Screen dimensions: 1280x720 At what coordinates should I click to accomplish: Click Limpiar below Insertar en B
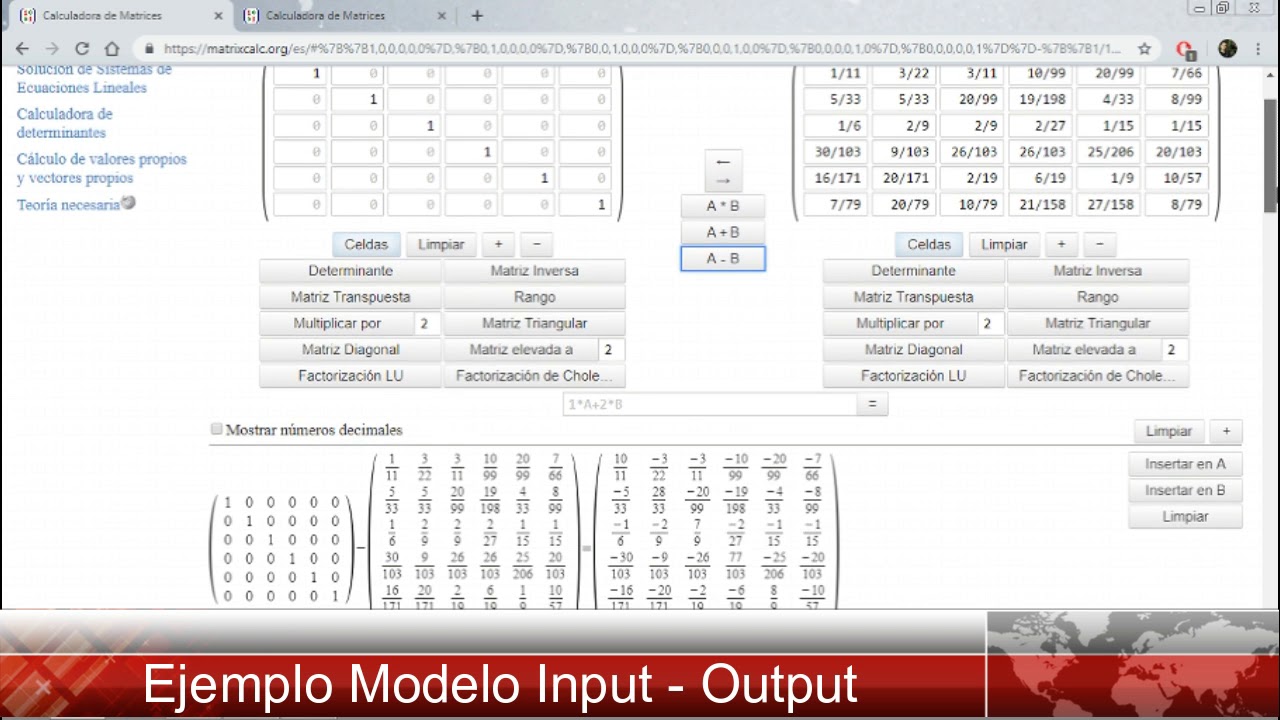click(1185, 517)
